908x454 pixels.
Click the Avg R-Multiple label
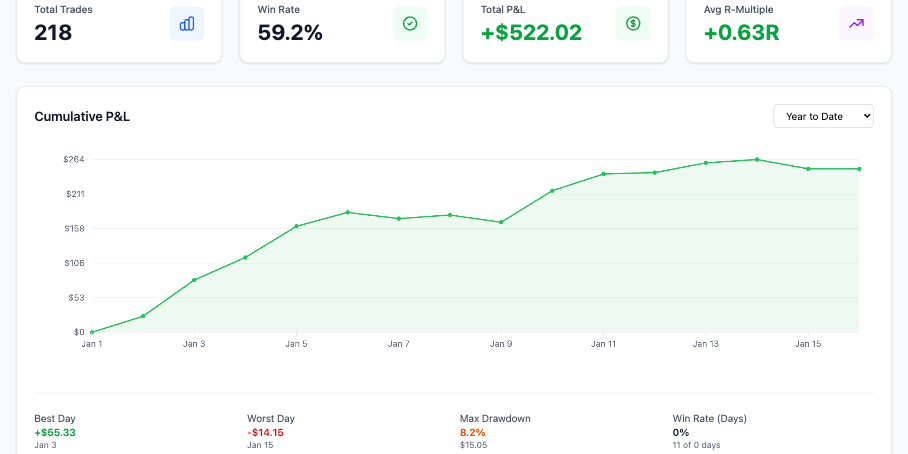[738, 9]
